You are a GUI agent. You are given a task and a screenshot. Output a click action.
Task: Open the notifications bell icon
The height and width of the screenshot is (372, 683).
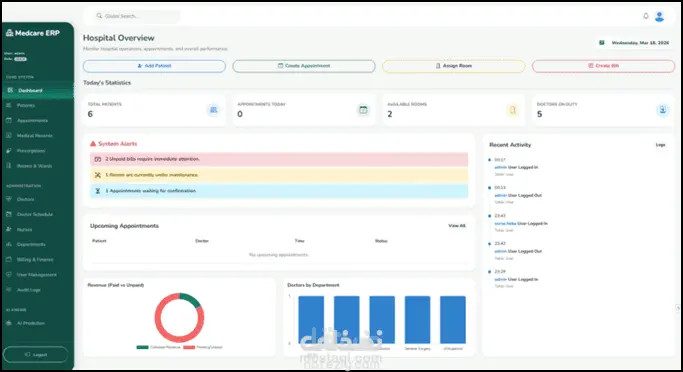click(646, 16)
